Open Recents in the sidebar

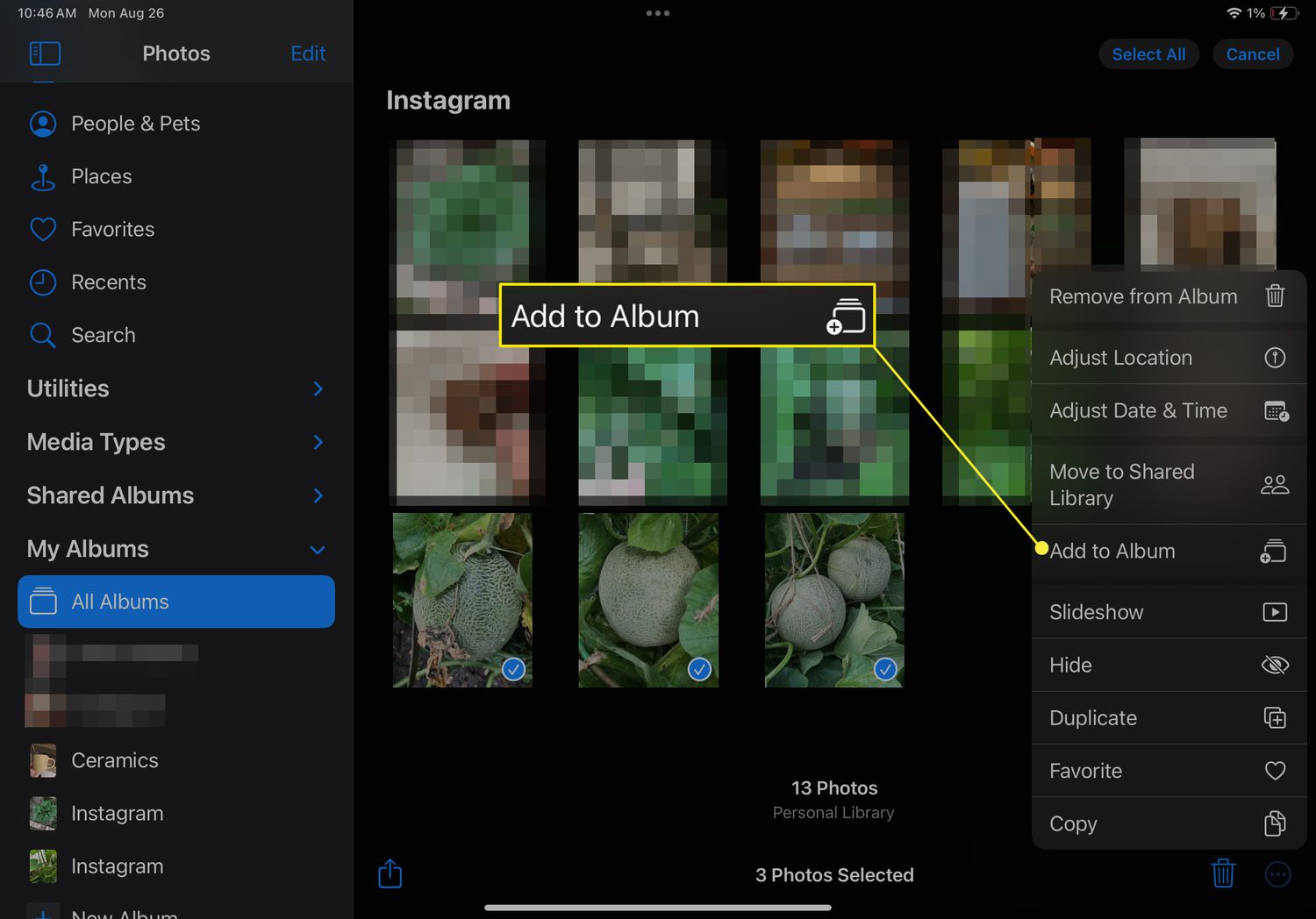108,282
